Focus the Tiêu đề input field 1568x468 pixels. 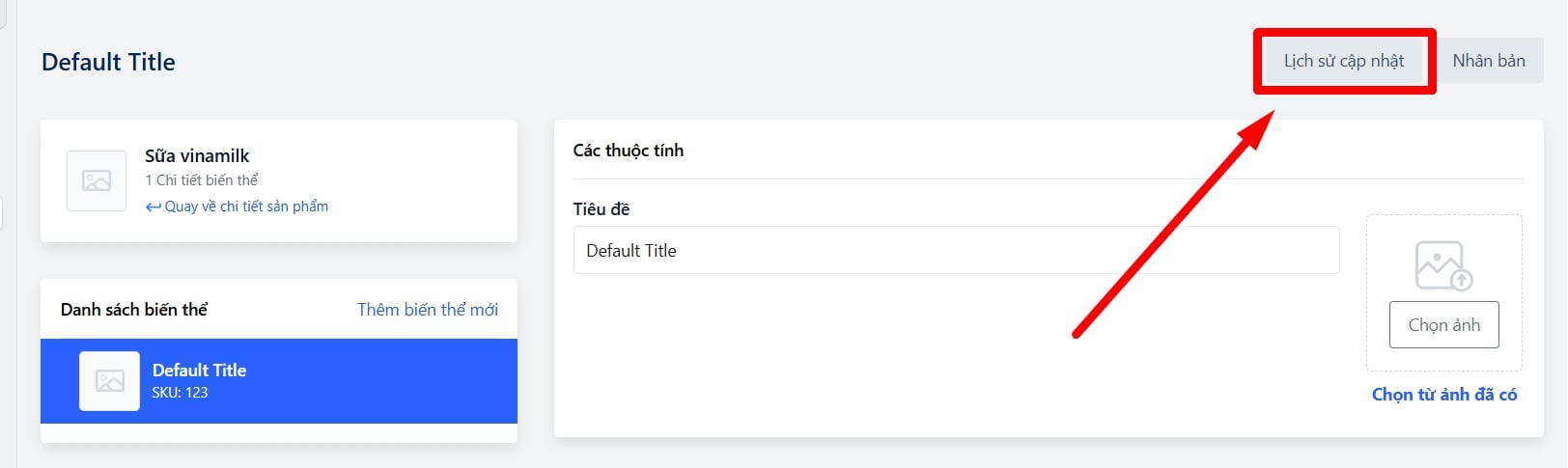pos(956,251)
